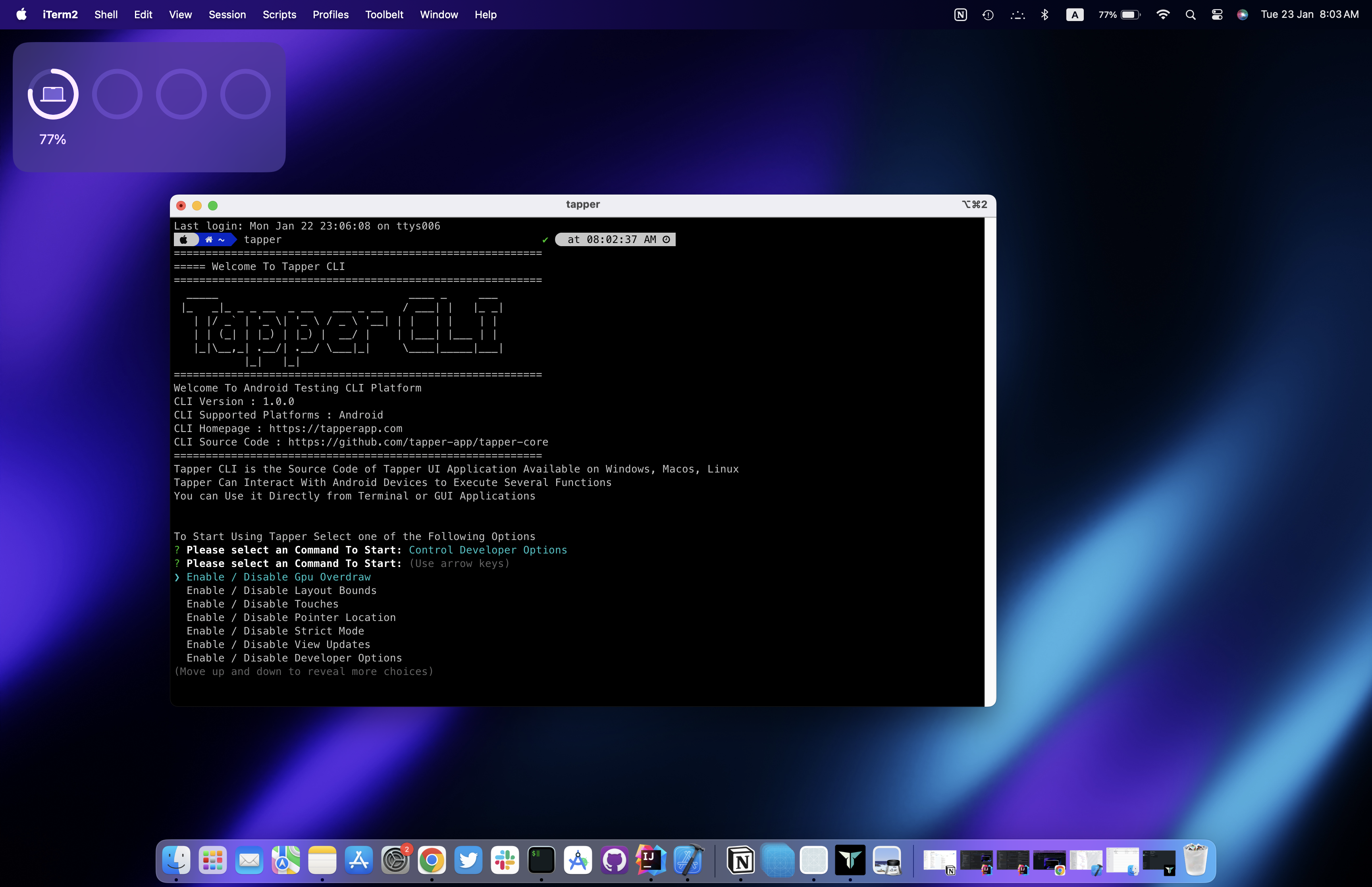Image resolution: width=1372 pixels, height=887 pixels.
Task: Click the Bluetooth menu bar icon
Action: [1044, 14]
